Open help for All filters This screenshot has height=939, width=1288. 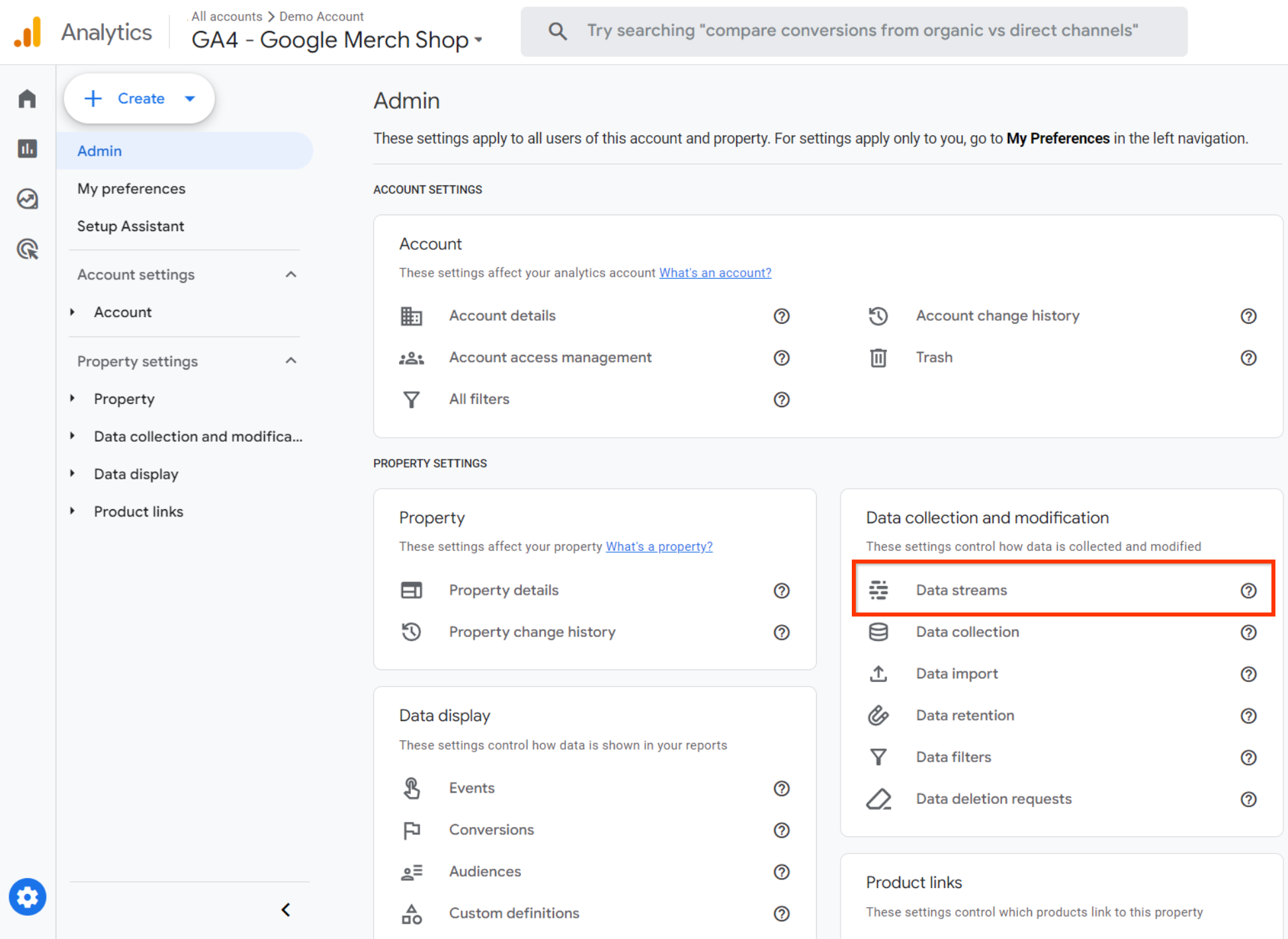point(782,400)
